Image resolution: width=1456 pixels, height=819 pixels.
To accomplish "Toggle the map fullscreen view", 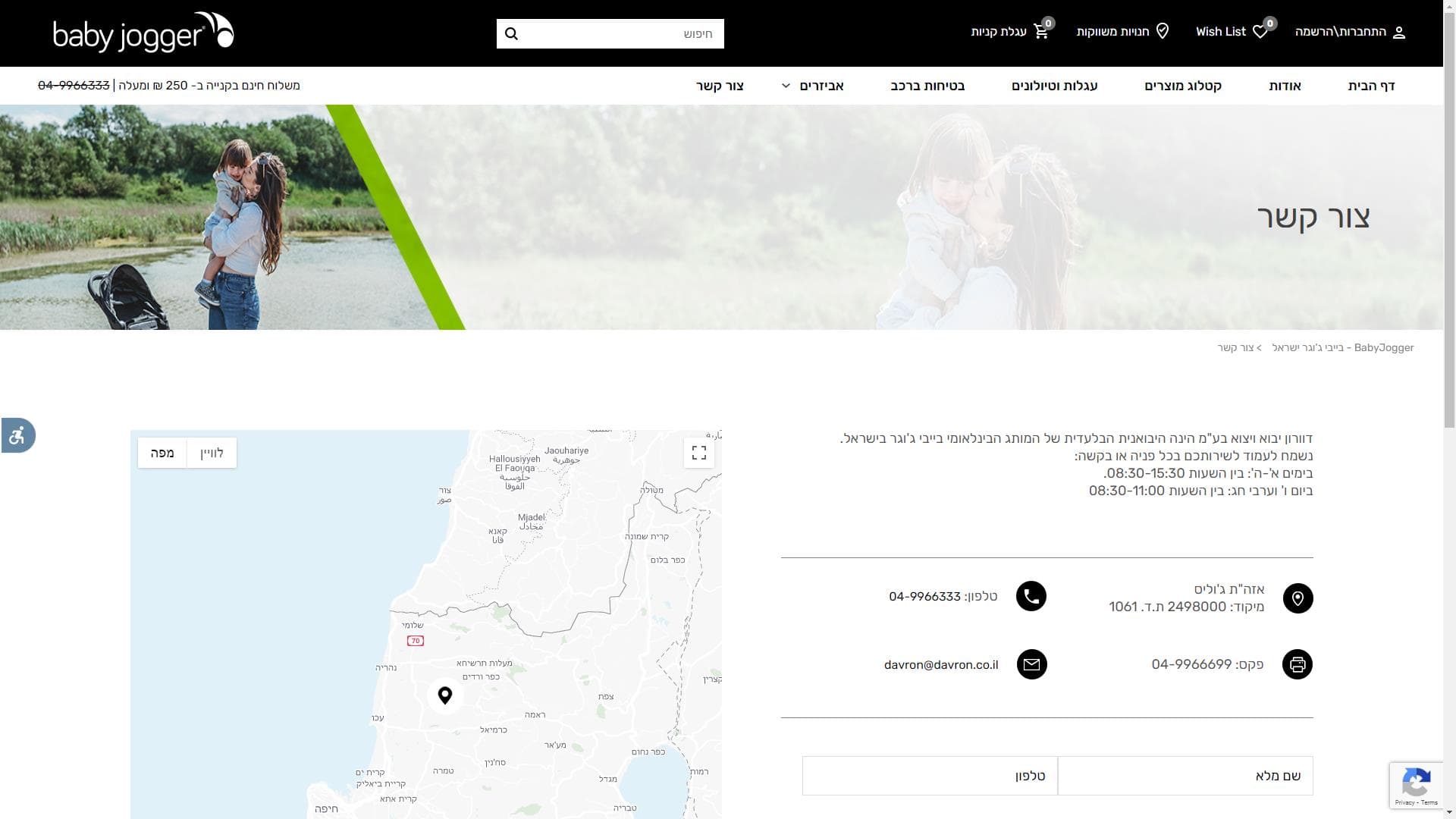I will click(698, 453).
